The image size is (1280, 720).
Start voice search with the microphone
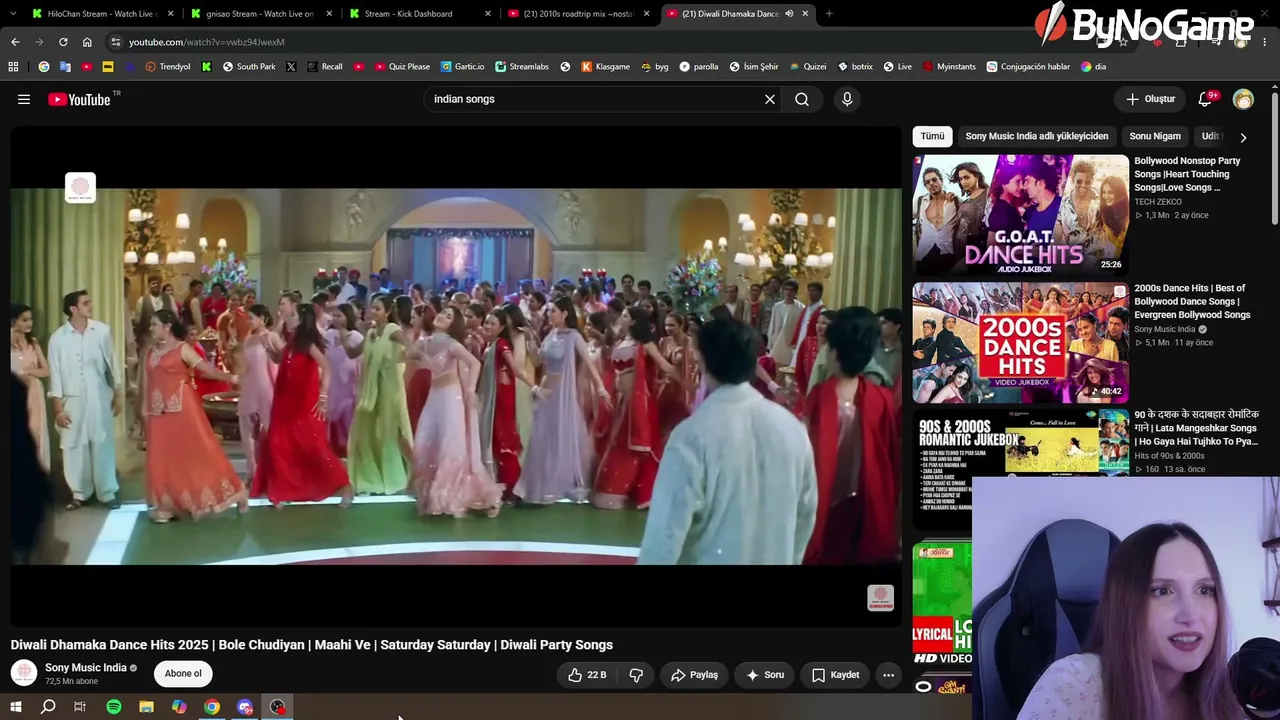(x=847, y=99)
